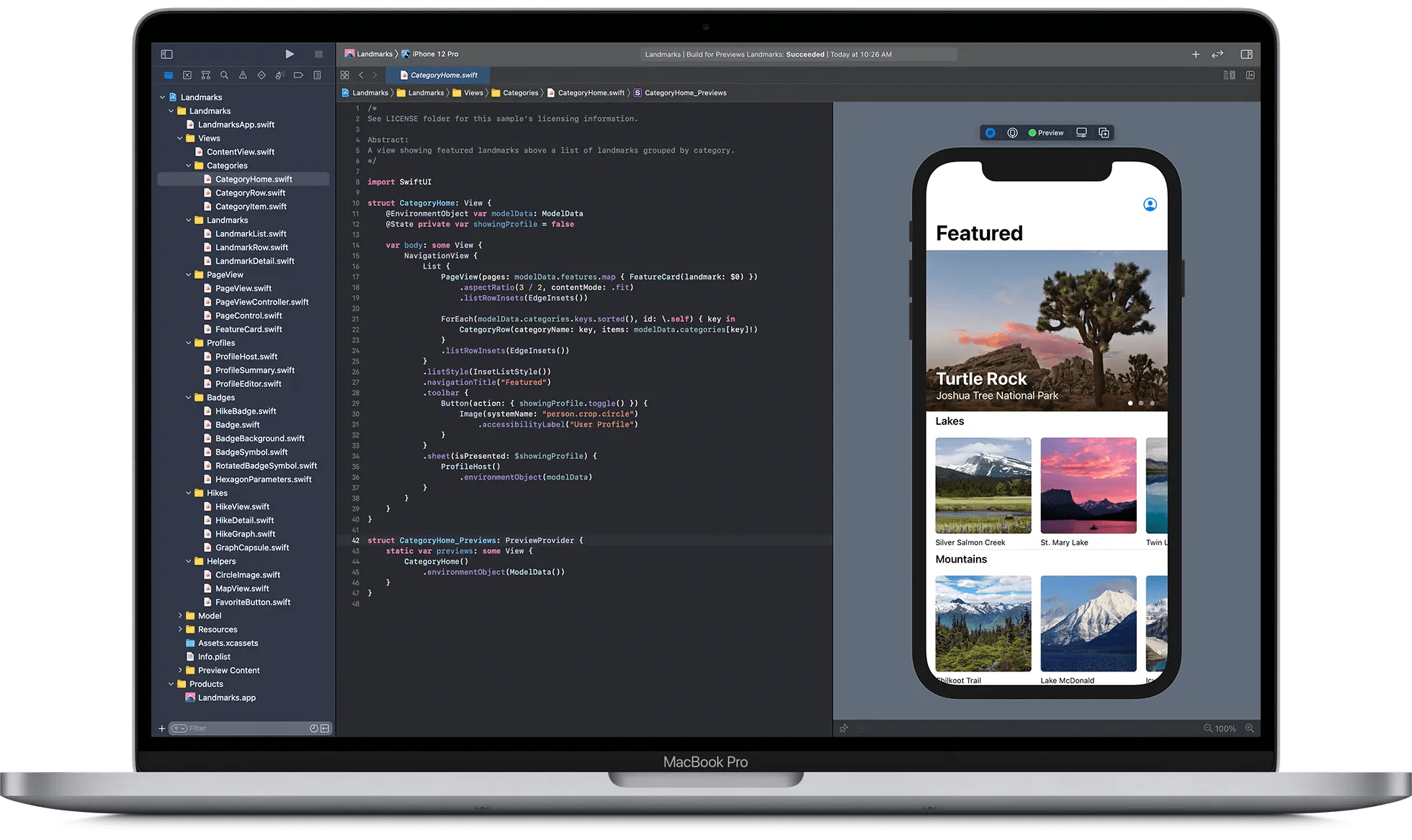The width and height of the screenshot is (1412, 840).
Task: Expand the Resources folder
Action: [x=180, y=629]
